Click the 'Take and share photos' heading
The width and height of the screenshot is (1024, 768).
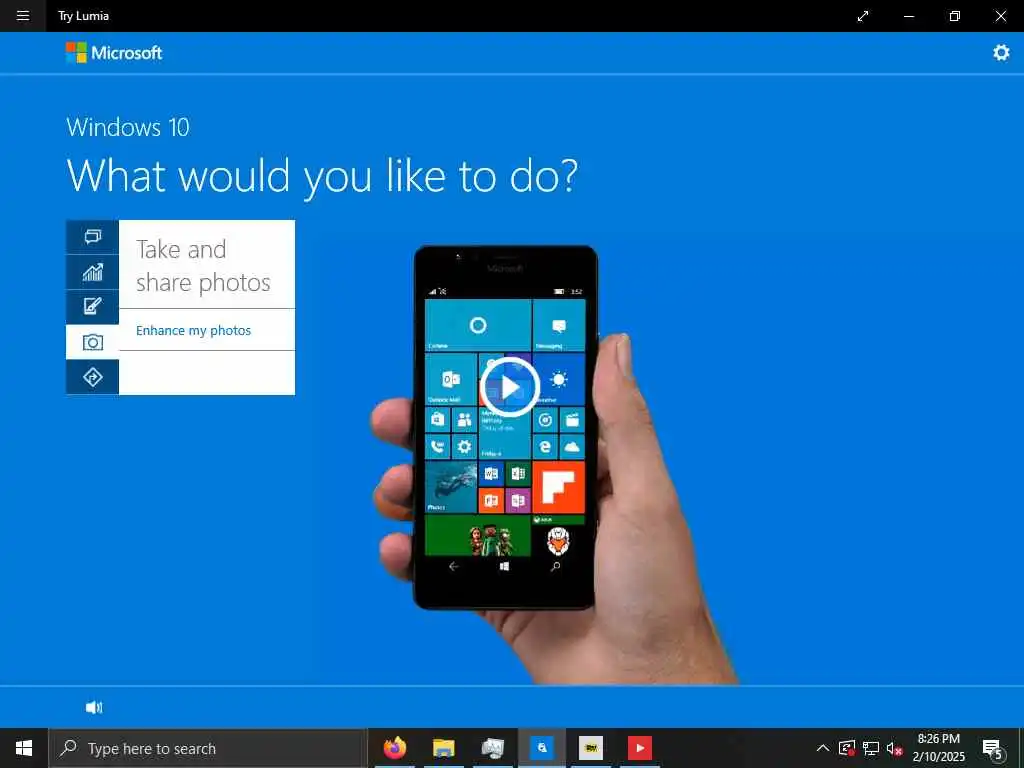click(202, 266)
